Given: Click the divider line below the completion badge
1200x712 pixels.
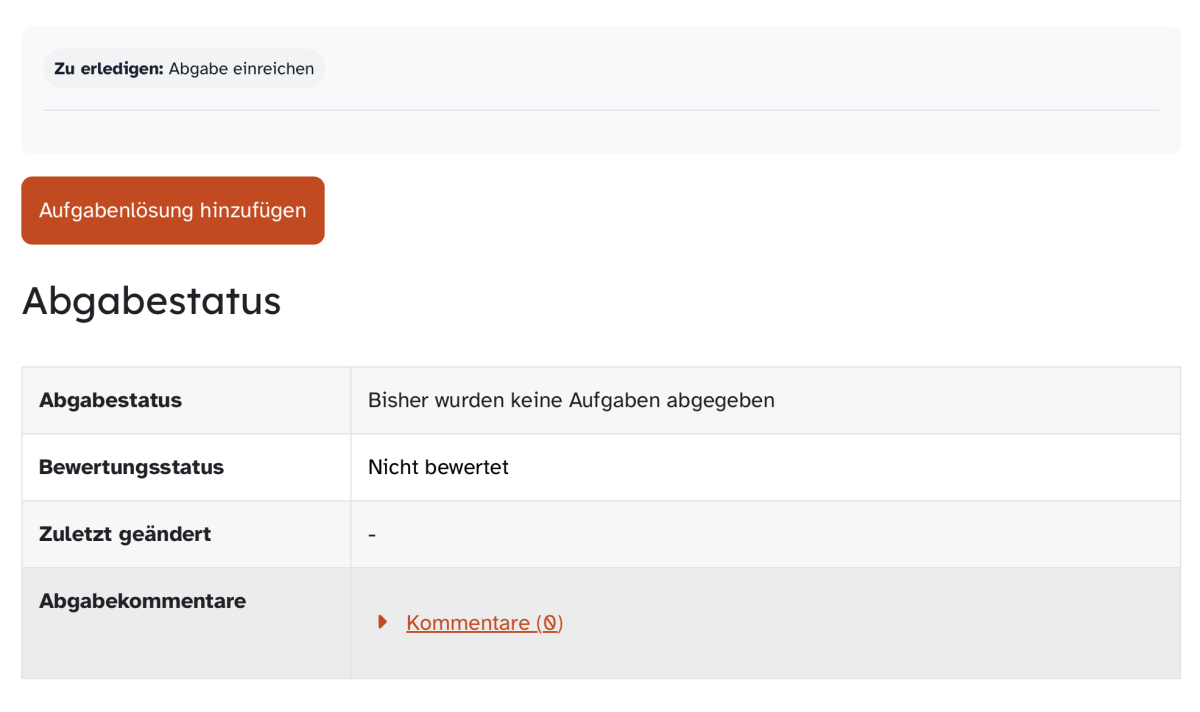Looking at the screenshot, I should [601, 110].
